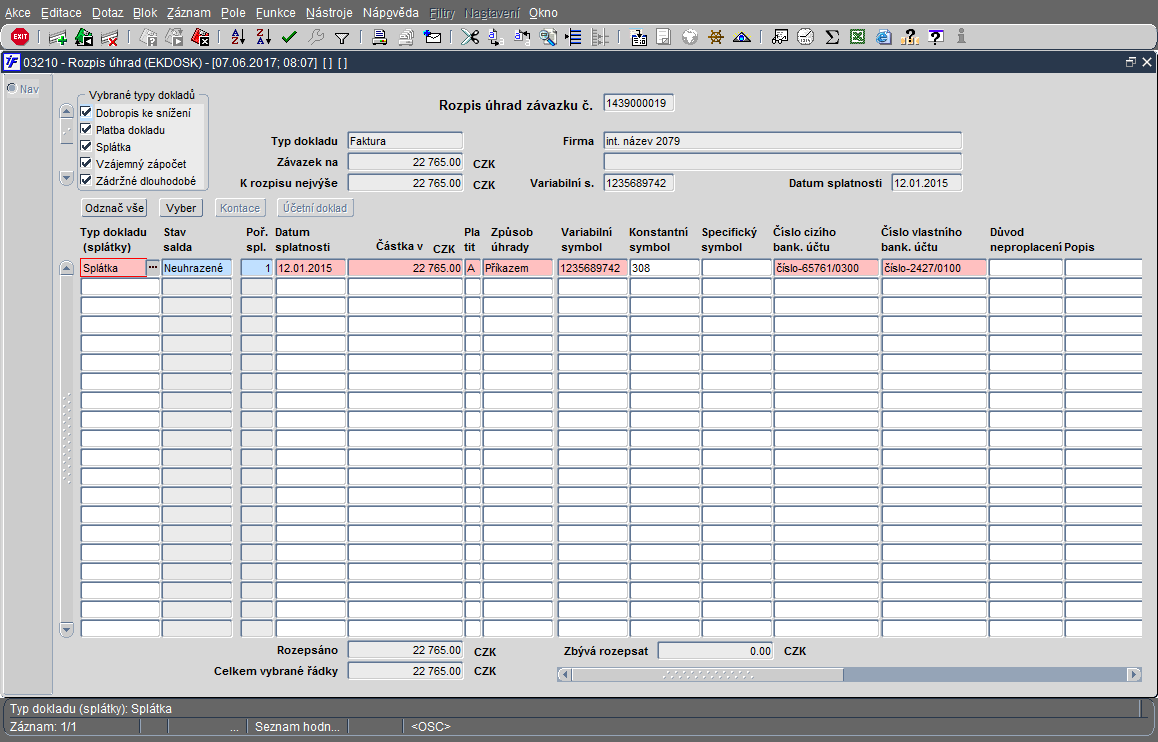Open the Nápověda menu
Viewport: 1158px width, 742px height.
point(391,13)
